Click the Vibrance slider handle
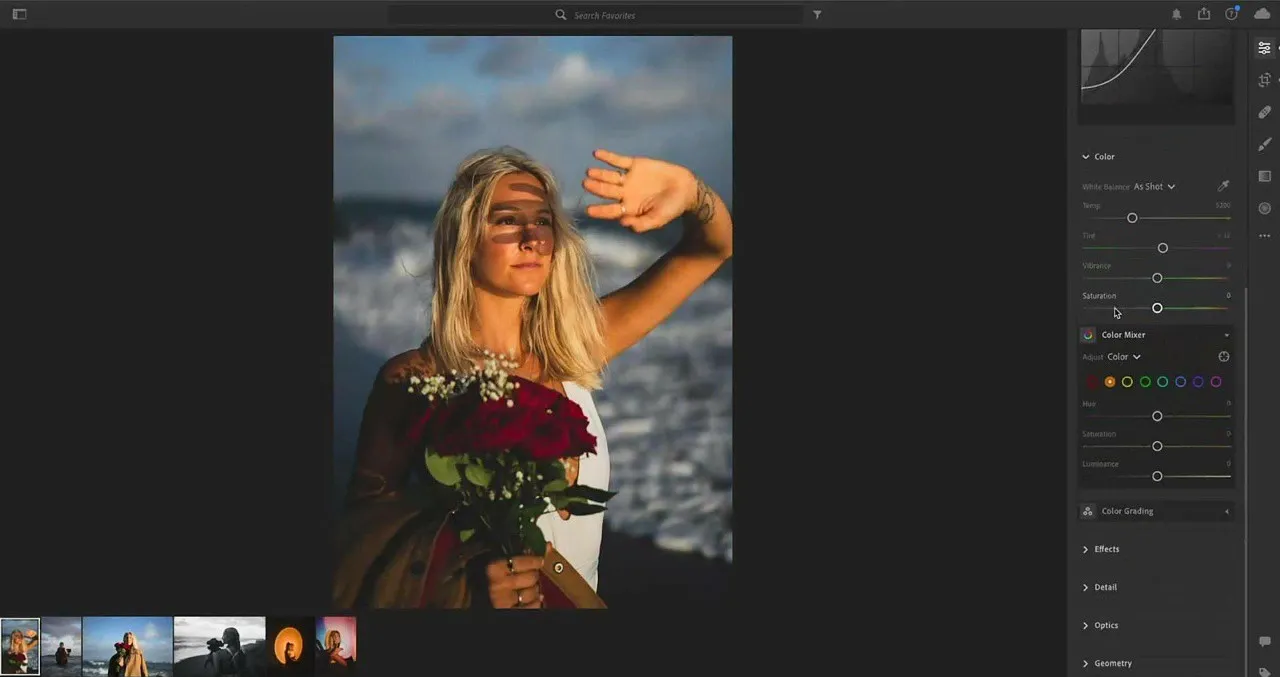 [x=1157, y=278]
